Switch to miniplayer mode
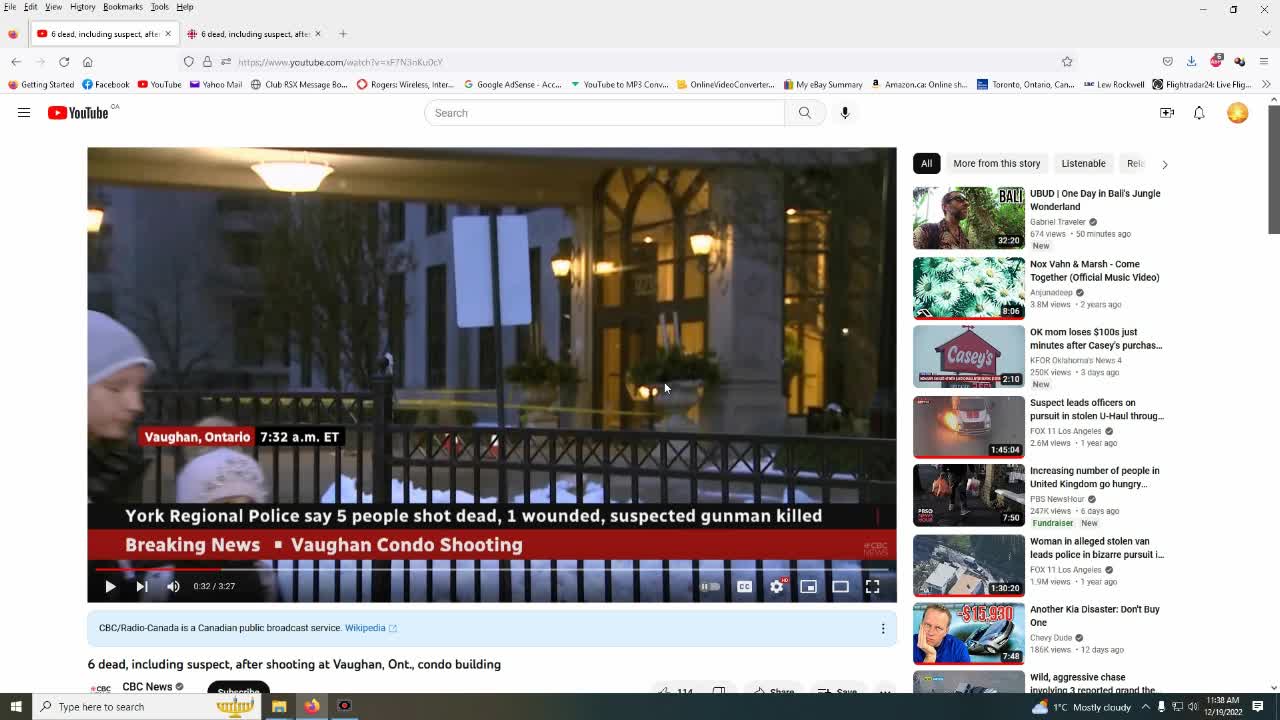This screenshot has height=720, width=1280. (x=808, y=587)
